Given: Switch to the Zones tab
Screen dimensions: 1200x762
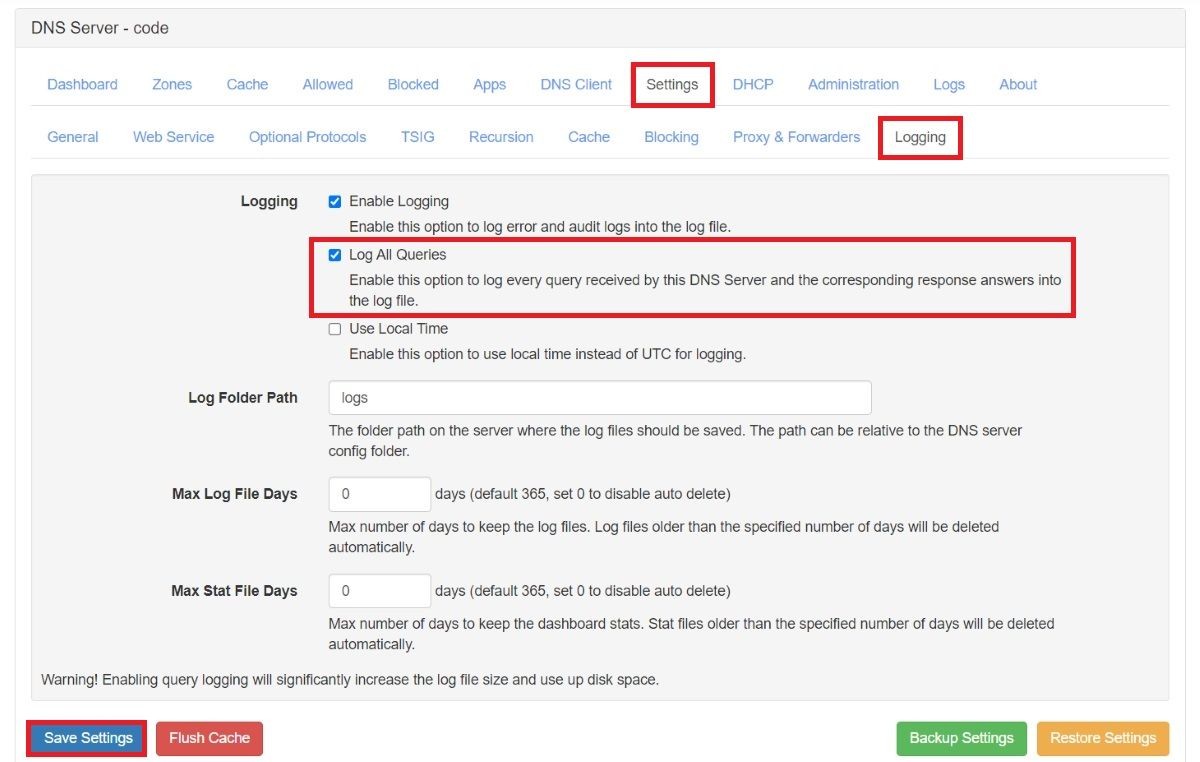Looking at the screenshot, I should 172,85.
